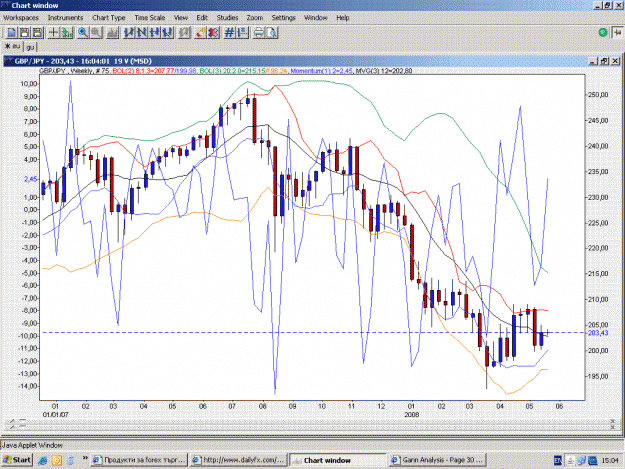Click the text label annotation icon
Screen dimensions: 625x469
pyautogui.click(x=242, y=33)
